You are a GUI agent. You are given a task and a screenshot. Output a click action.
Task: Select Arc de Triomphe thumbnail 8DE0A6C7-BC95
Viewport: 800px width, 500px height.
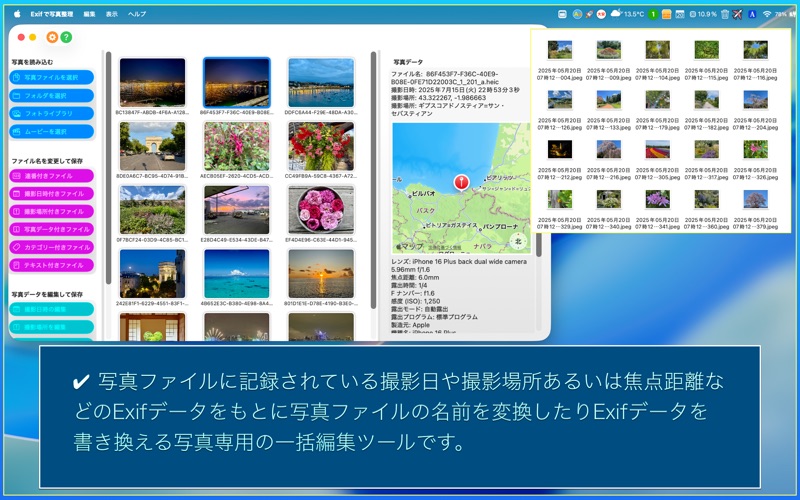pos(153,146)
